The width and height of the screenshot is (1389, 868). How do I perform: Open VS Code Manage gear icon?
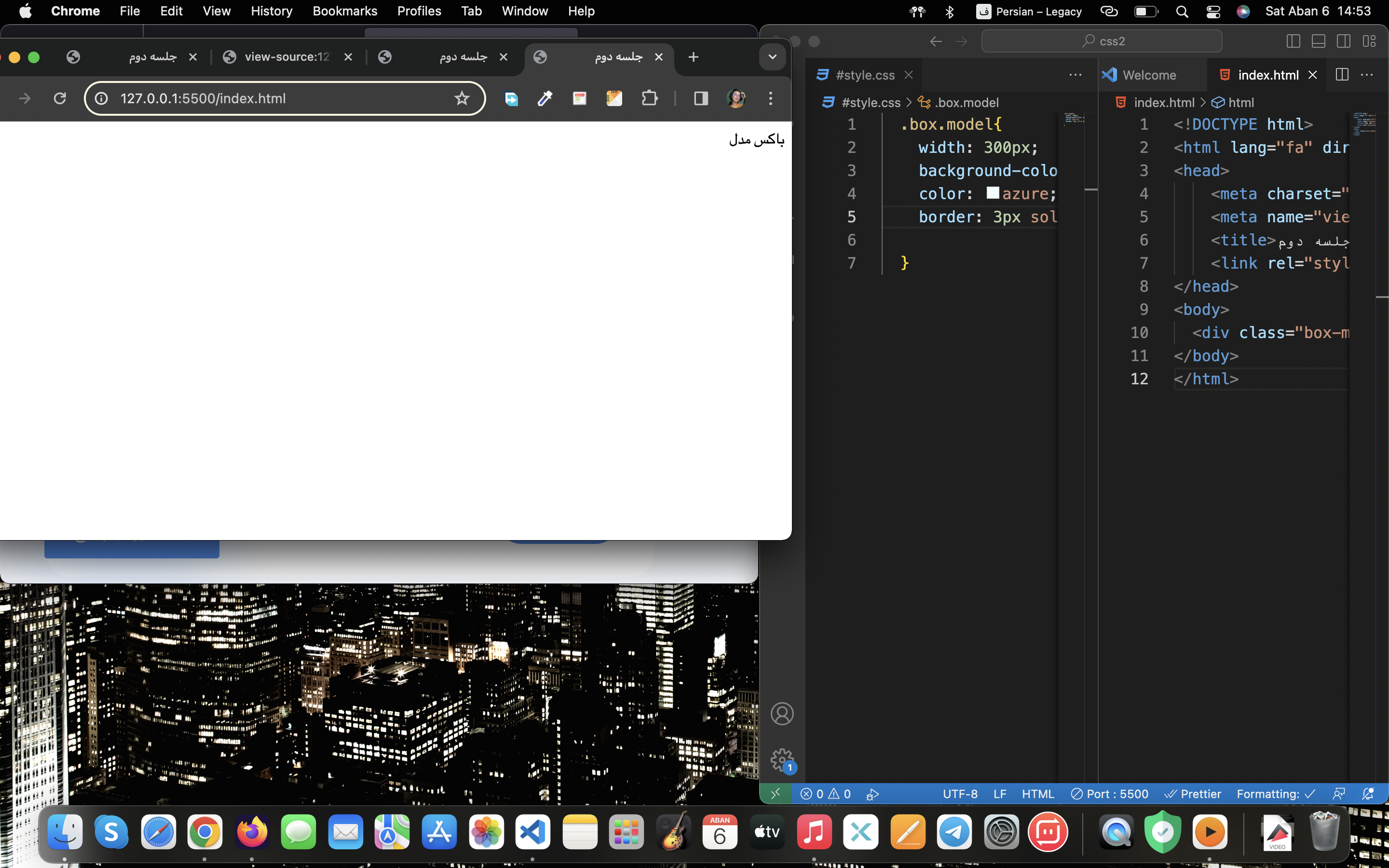tap(782, 760)
